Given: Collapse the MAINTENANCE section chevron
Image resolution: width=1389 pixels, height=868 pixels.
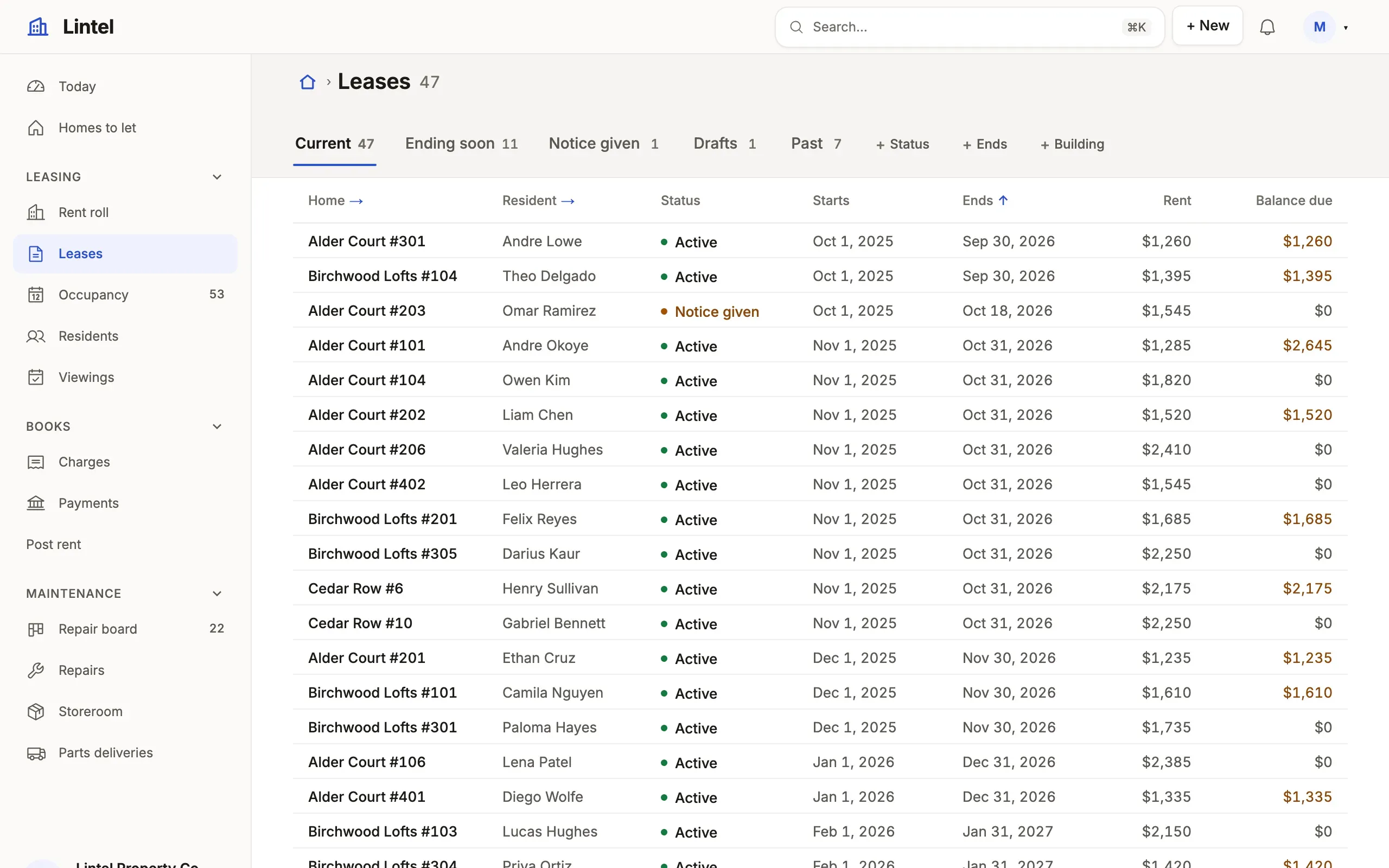Looking at the screenshot, I should tap(217, 593).
